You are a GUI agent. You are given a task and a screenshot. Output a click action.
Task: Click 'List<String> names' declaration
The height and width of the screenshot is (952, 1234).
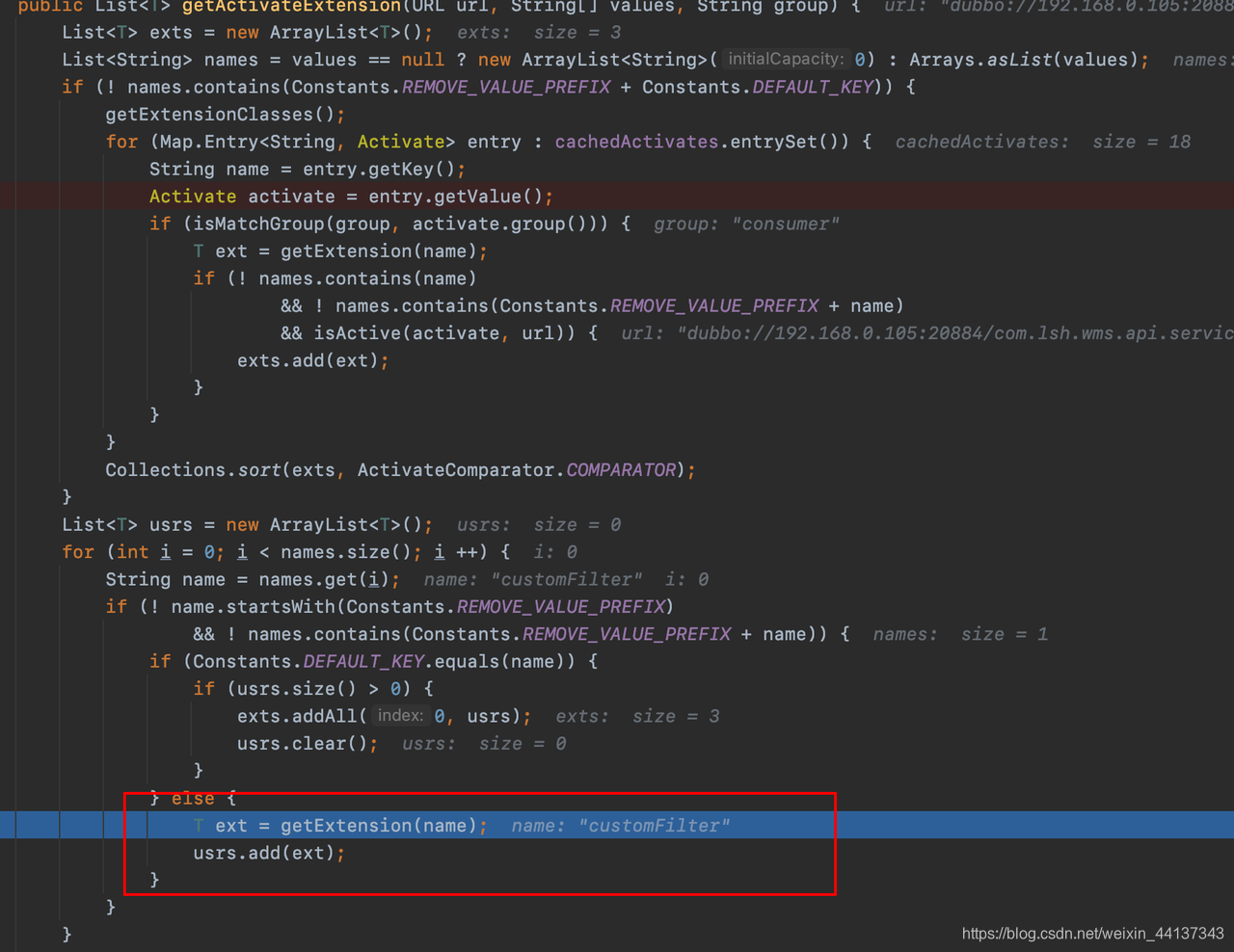[160, 60]
